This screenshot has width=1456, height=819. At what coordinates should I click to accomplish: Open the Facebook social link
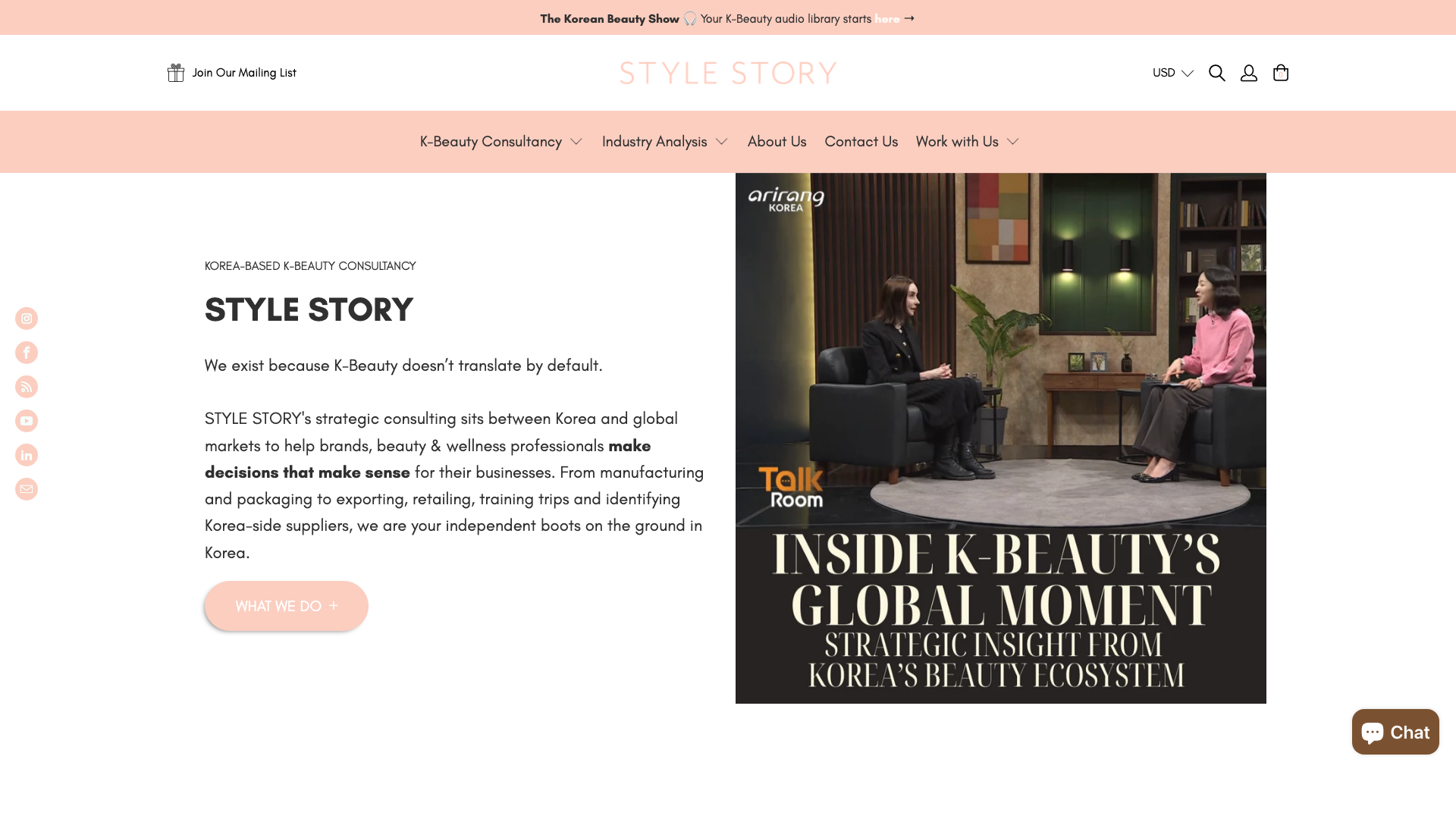tap(27, 353)
